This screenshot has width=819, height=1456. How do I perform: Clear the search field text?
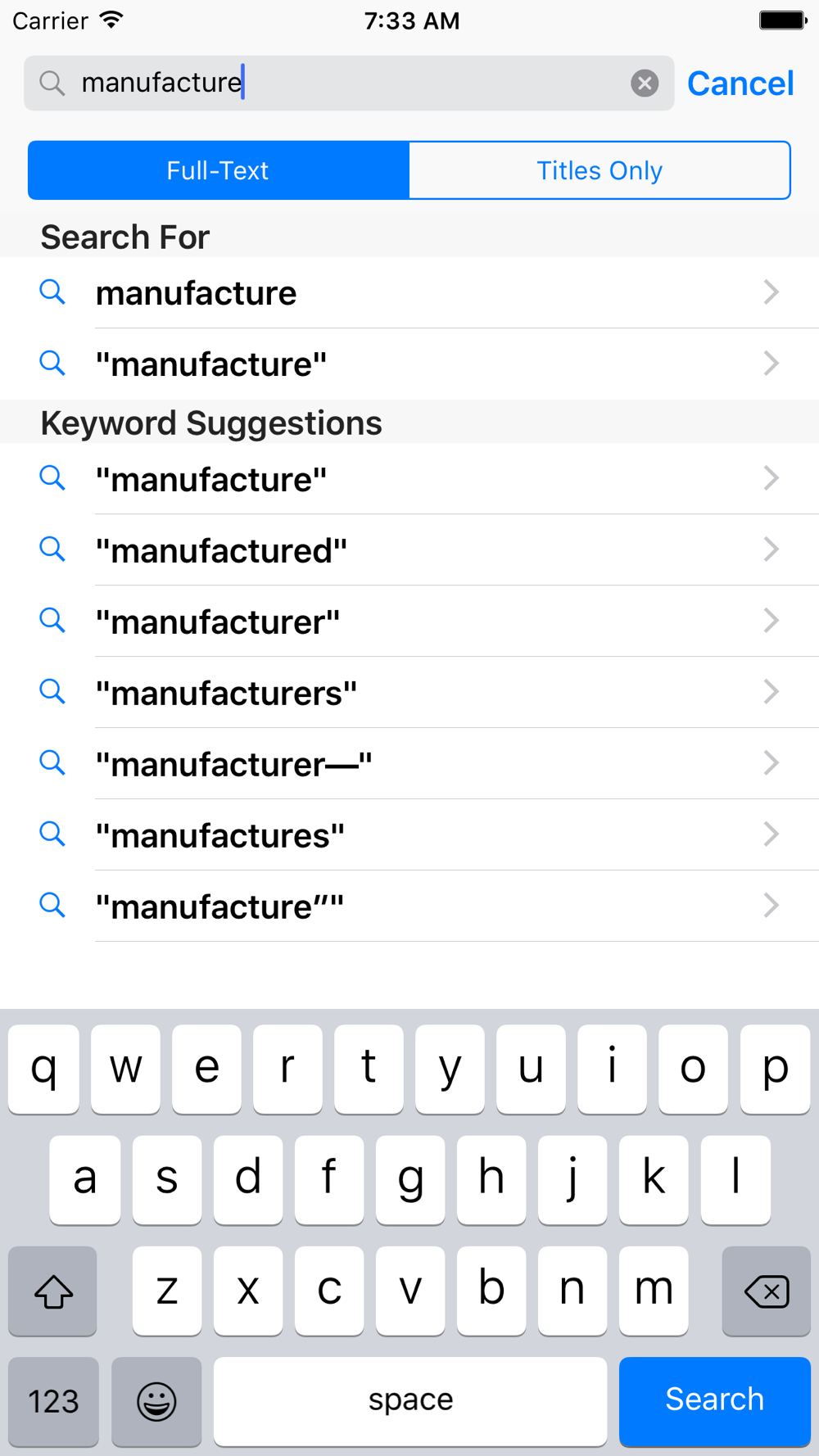tap(645, 83)
